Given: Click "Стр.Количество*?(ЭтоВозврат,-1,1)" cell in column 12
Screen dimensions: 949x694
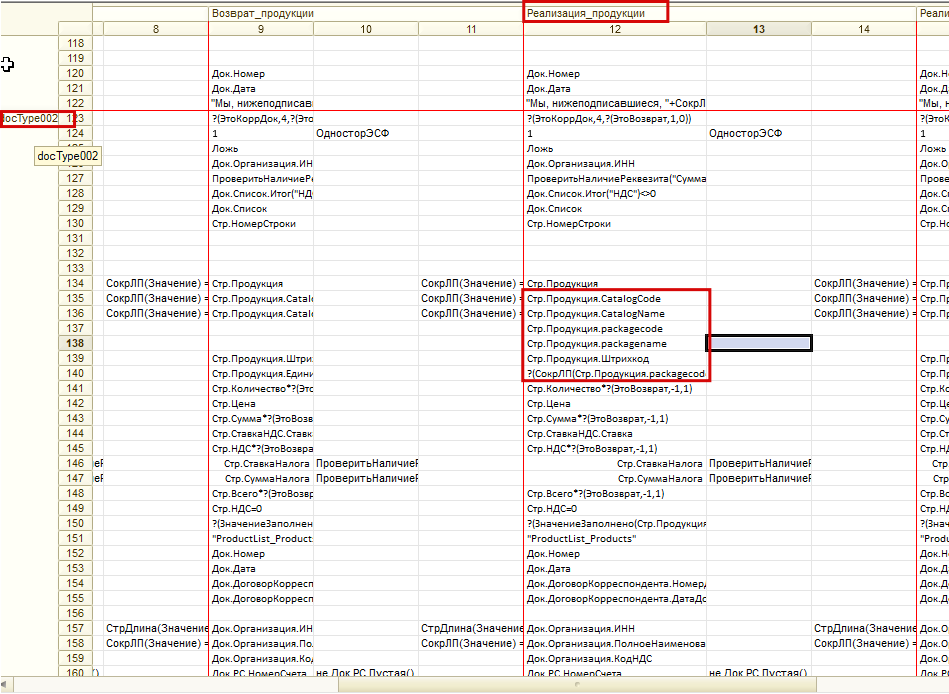Looking at the screenshot, I should tap(615, 388).
